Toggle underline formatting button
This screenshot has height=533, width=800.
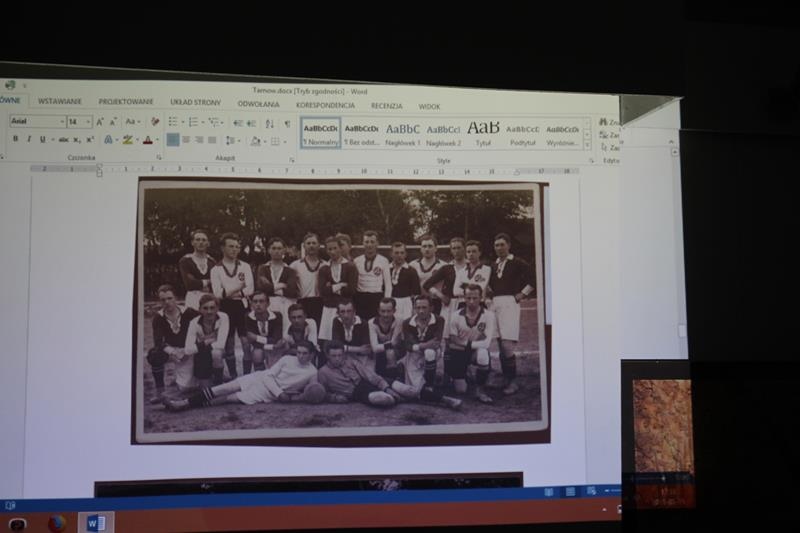click(41, 140)
